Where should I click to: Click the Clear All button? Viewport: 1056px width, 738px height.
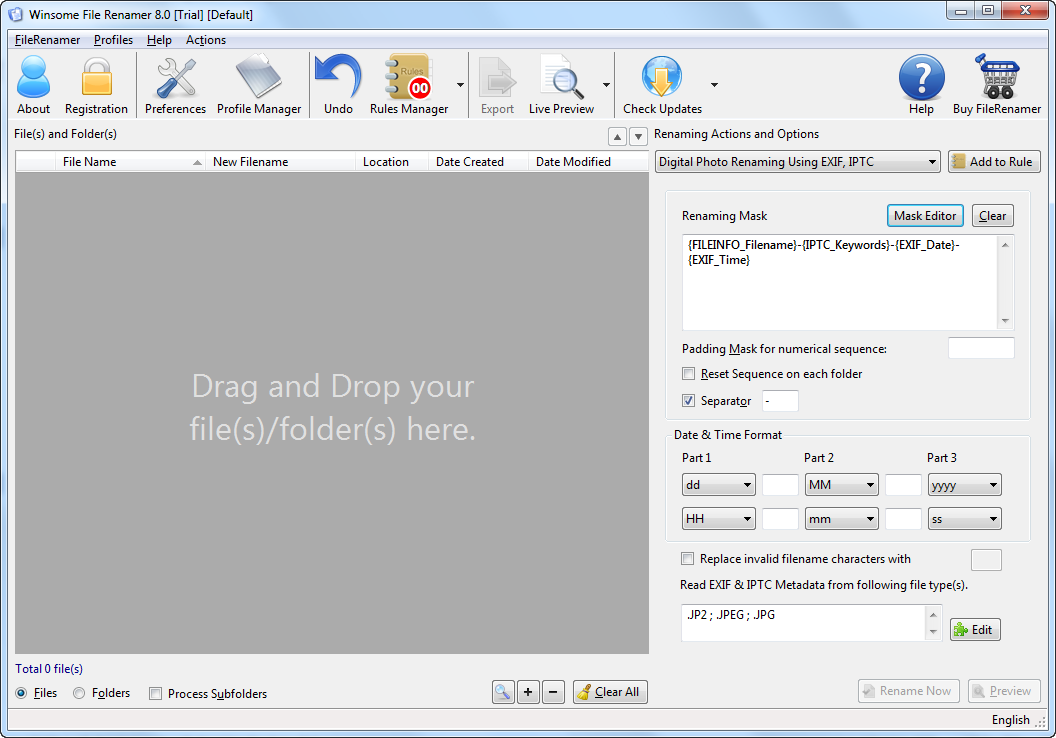click(610, 692)
